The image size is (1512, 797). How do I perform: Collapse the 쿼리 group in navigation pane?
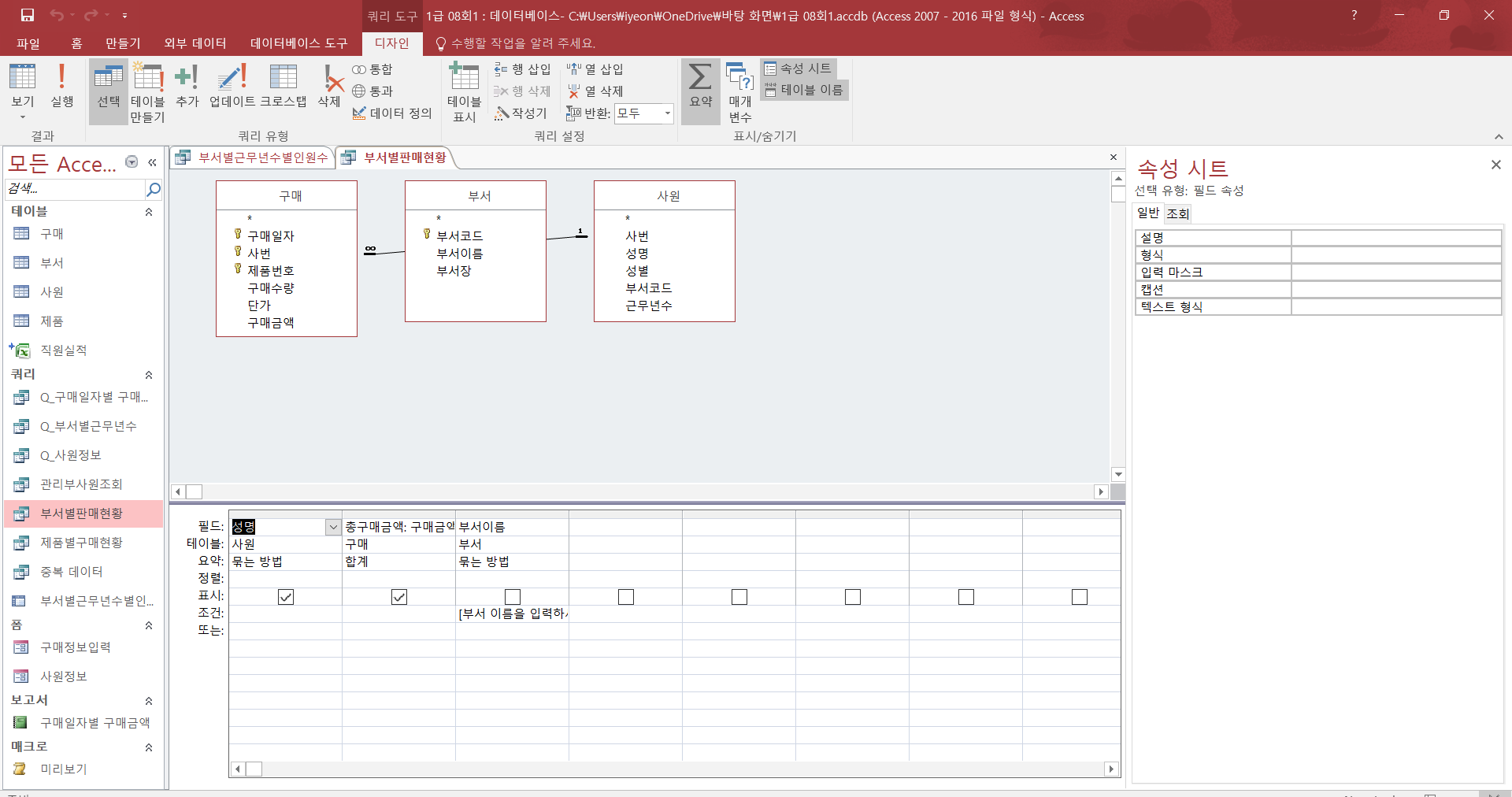click(x=149, y=375)
